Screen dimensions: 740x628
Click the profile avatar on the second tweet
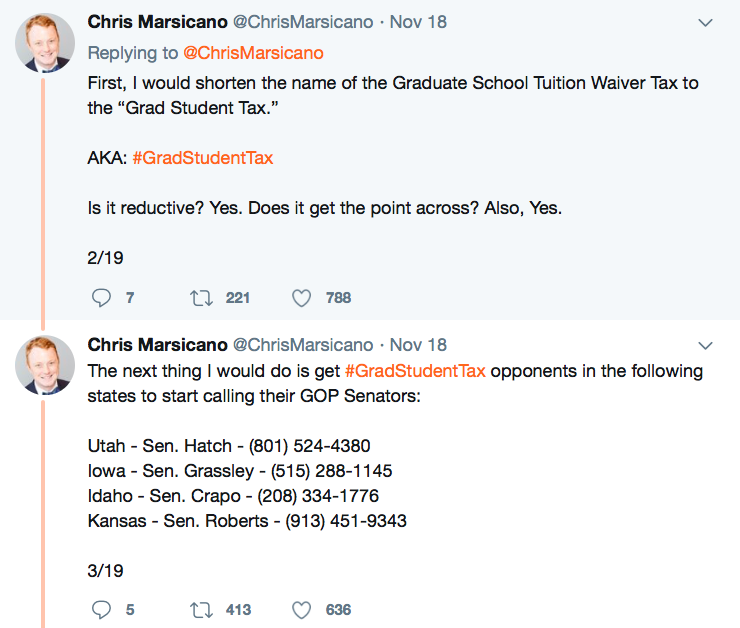(x=45, y=366)
